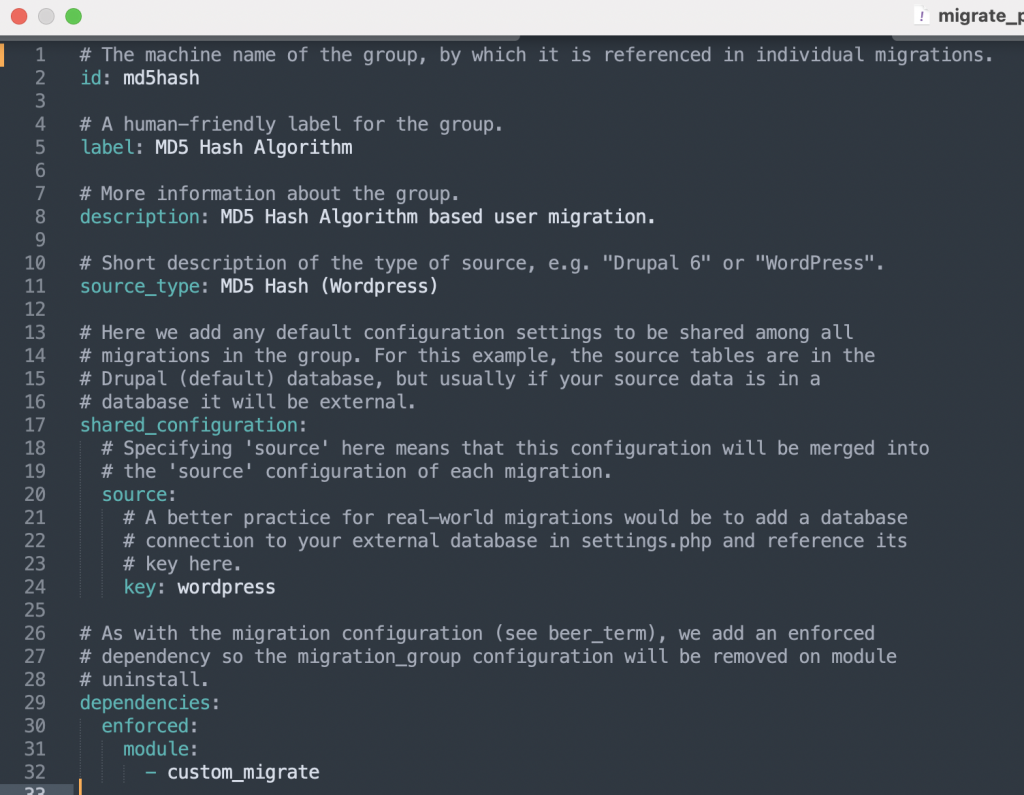Image resolution: width=1024 pixels, height=795 pixels.
Task: Click the source key on line 20
Action: [134, 495]
